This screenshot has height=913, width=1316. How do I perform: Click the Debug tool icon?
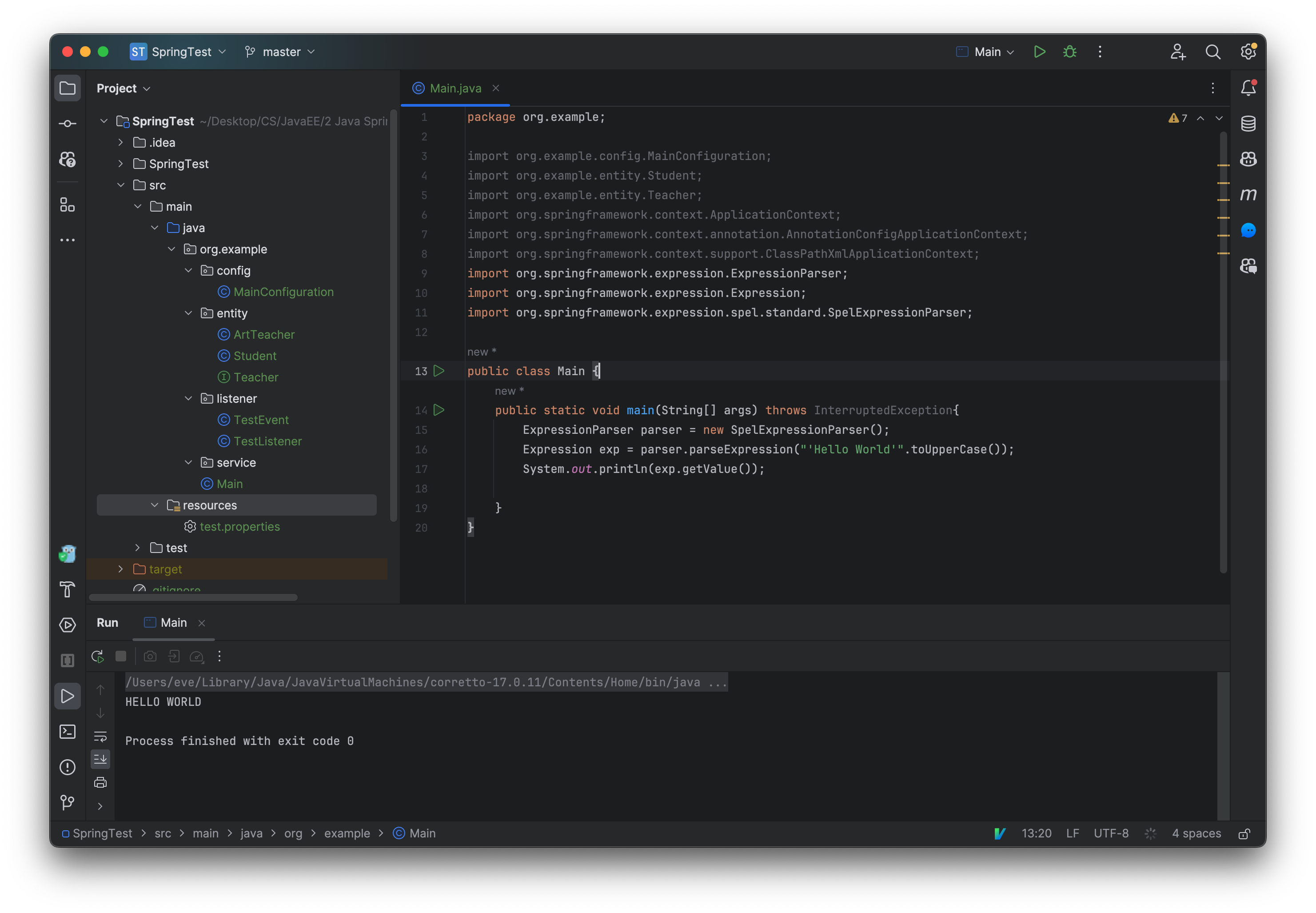click(1069, 51)
